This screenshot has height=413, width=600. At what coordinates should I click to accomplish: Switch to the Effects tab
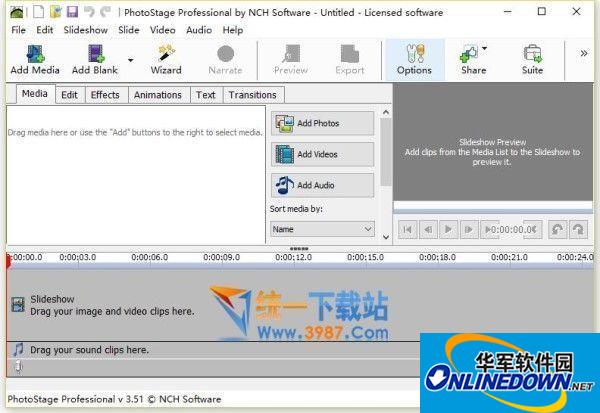105,95
